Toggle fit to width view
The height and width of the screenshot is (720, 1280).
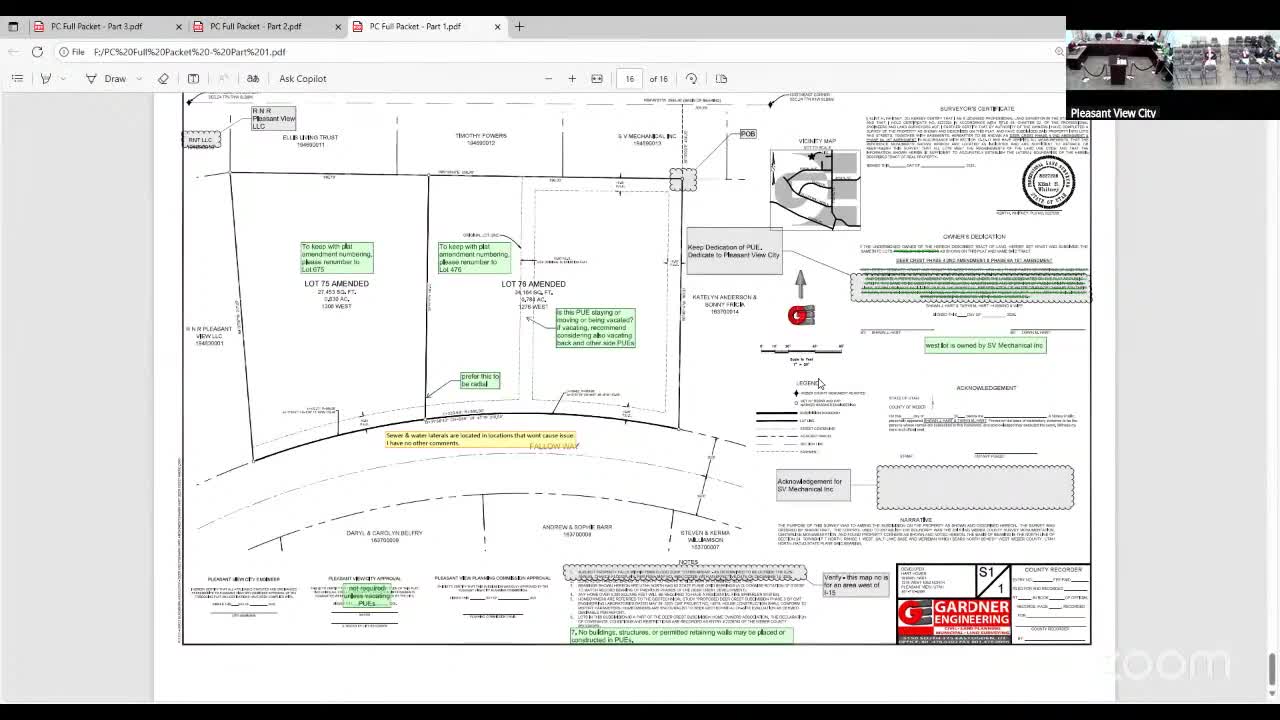click(x=597, y=78)
